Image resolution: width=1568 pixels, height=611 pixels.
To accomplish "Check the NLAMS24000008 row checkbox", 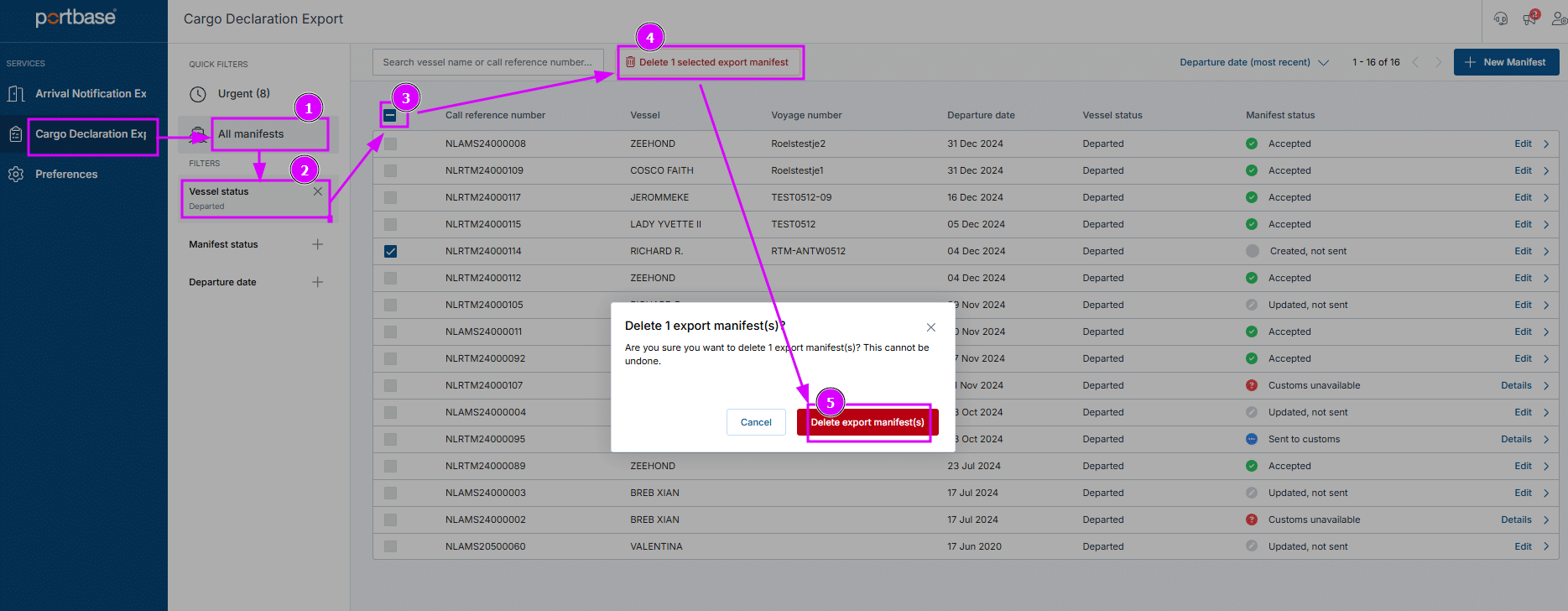I will click(390, 144).
